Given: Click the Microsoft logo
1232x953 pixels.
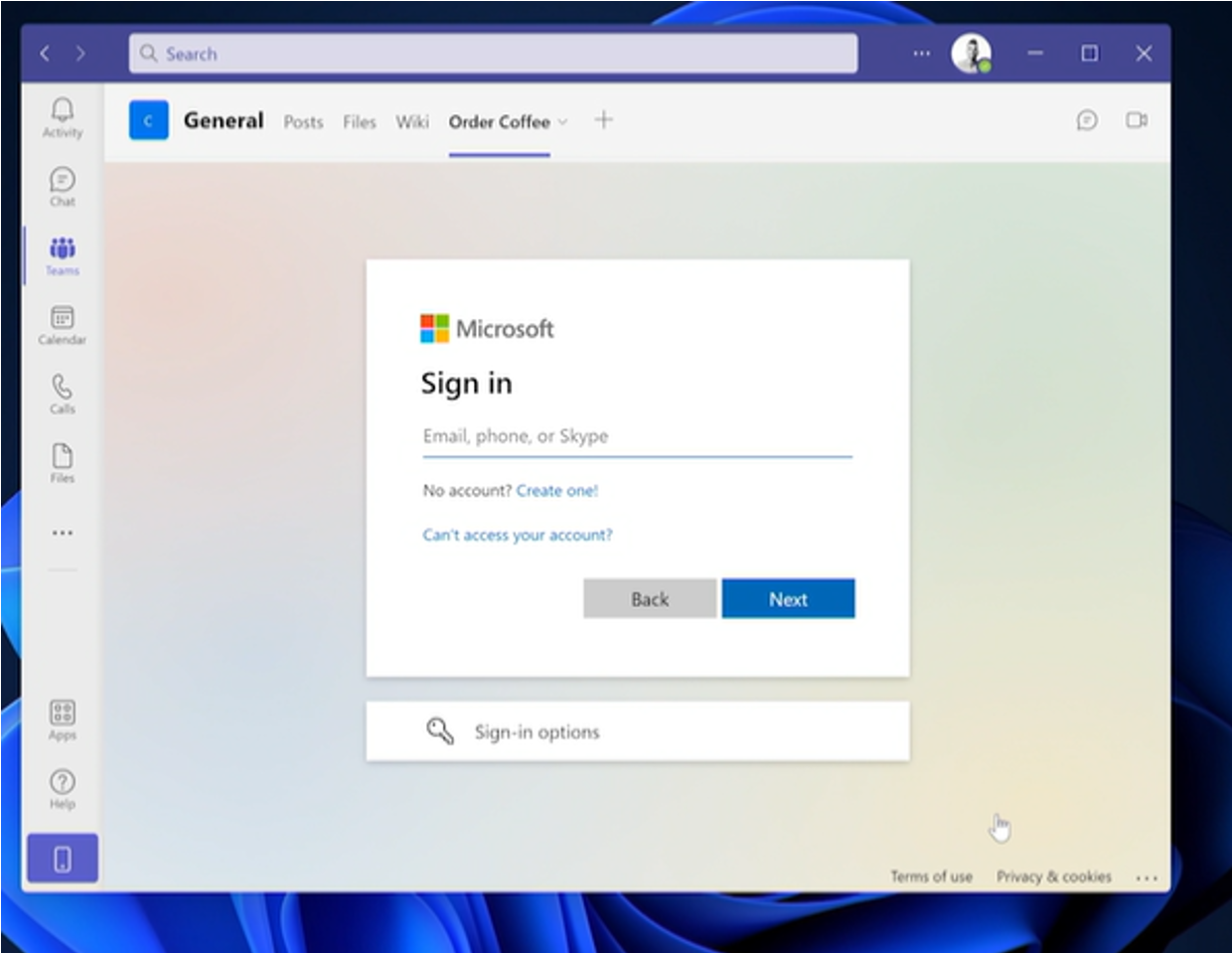Looking at the screenshot, I should point(487,328).
